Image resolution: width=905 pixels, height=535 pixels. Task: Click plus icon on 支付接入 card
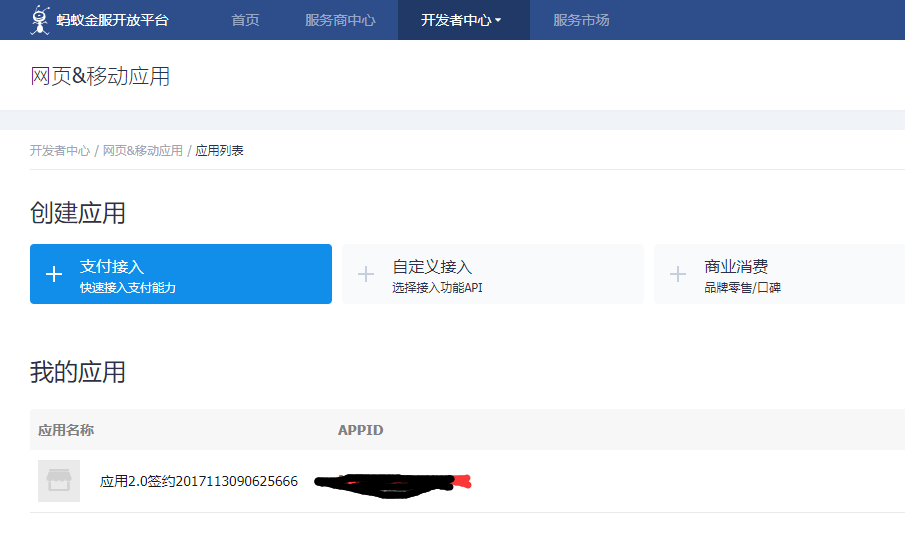(54, 274)
